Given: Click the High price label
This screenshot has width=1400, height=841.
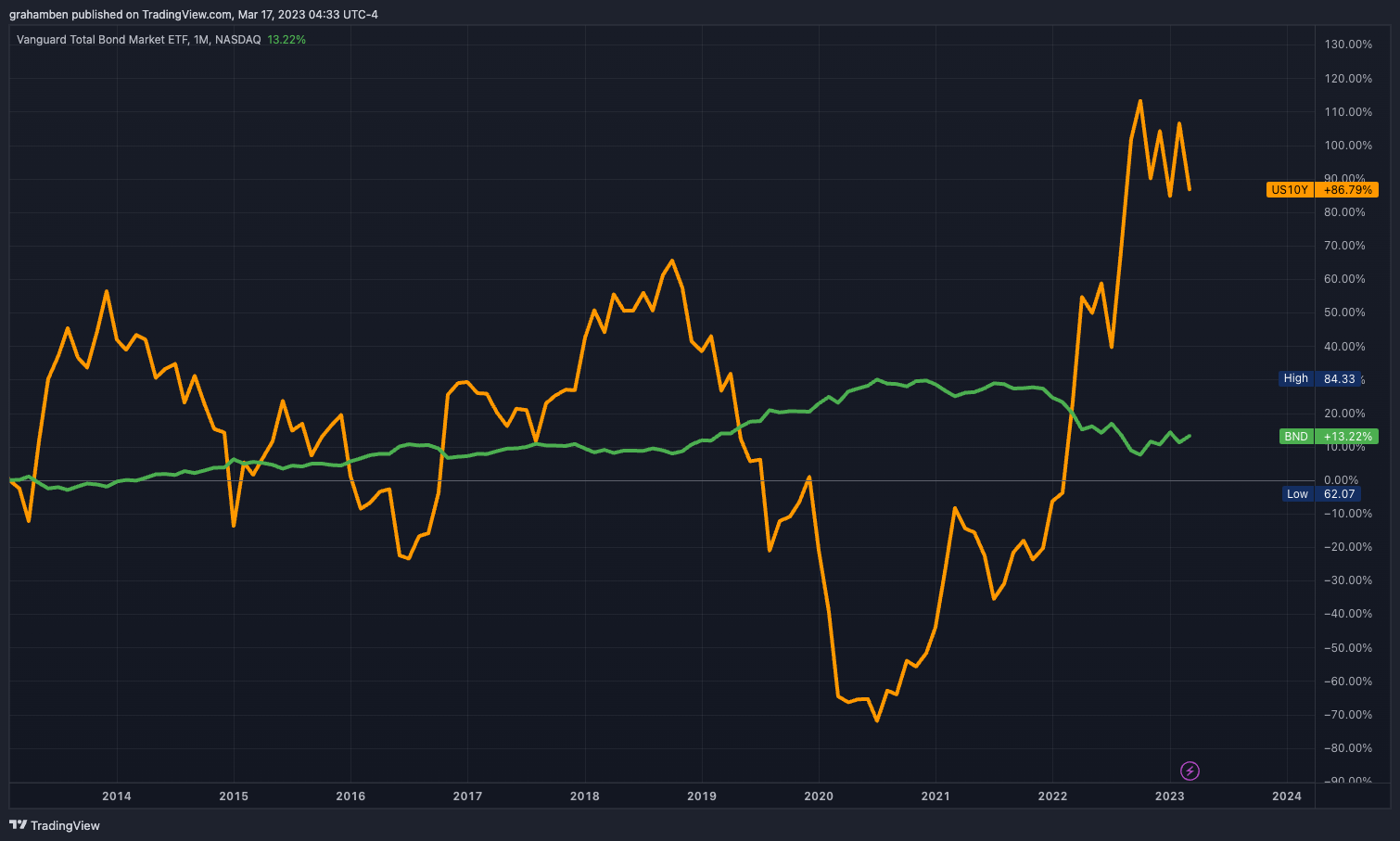Looking at the screenshot, I should (x=1296, y=378).
